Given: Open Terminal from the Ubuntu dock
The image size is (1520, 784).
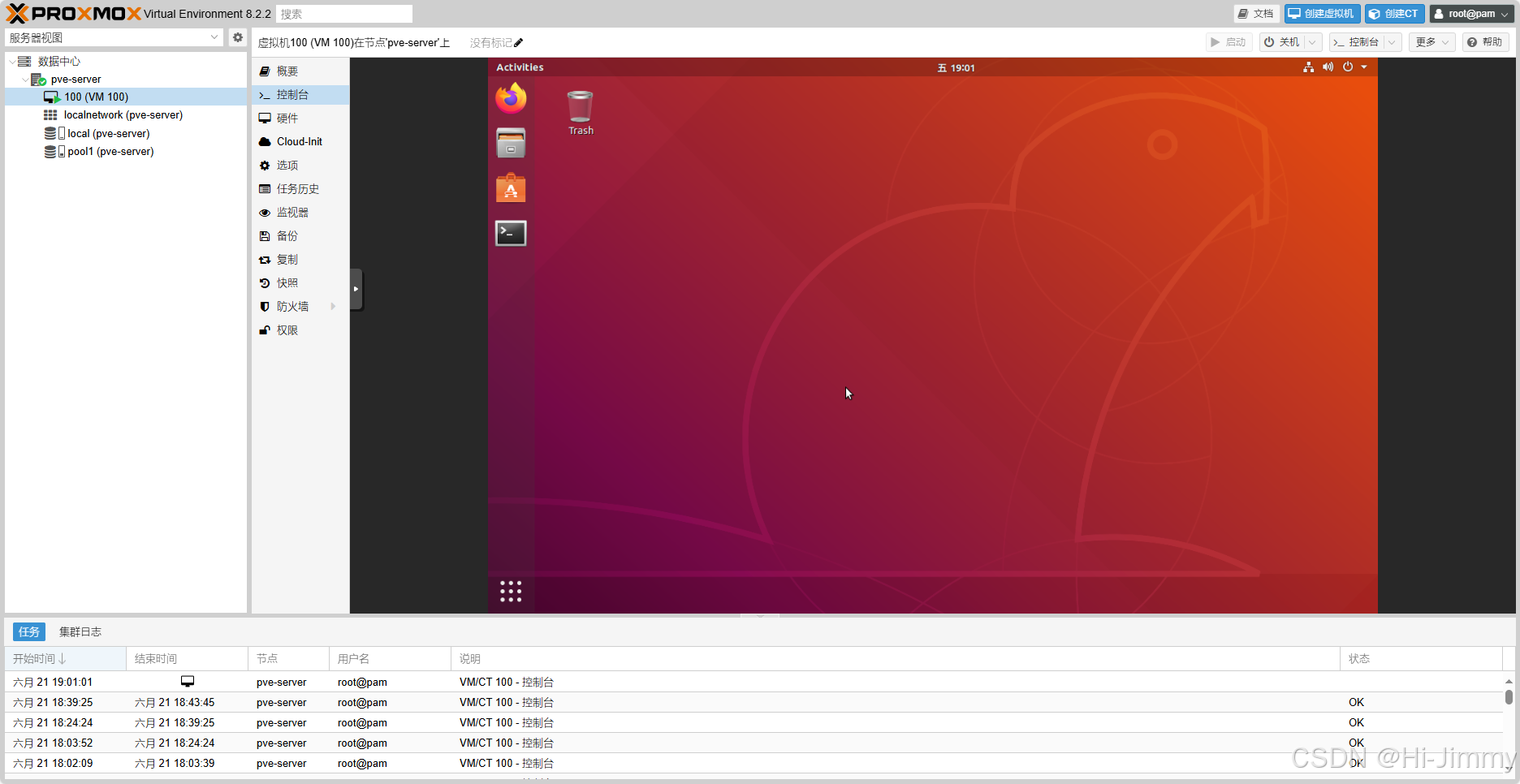Looking at the screenshot, I should (x=511, y=234).
